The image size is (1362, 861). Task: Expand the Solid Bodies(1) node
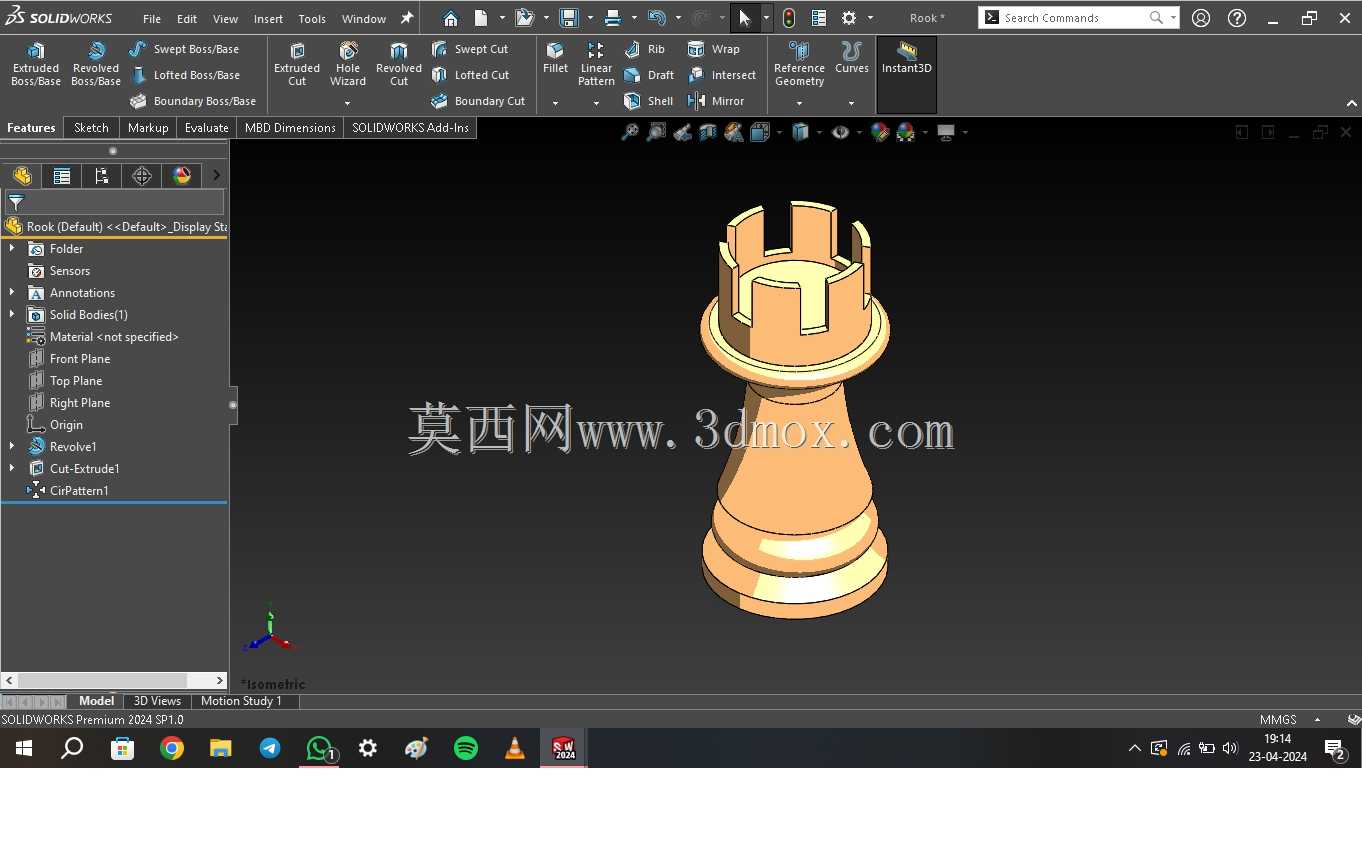pyautogui.click(x=12, y=314)
